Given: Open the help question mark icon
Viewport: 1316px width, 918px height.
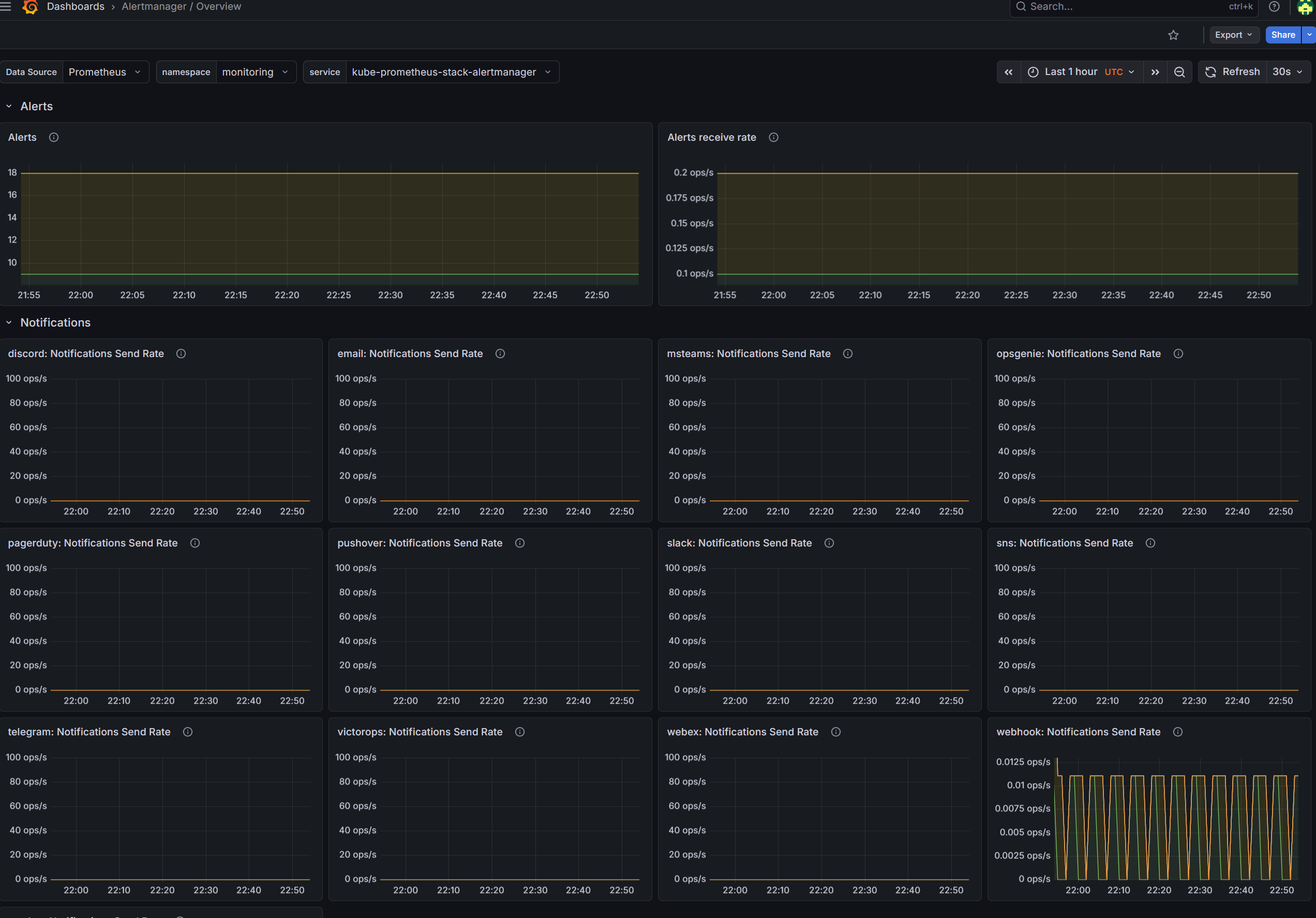Looking at the screenshot, I should coord(1274,7).
